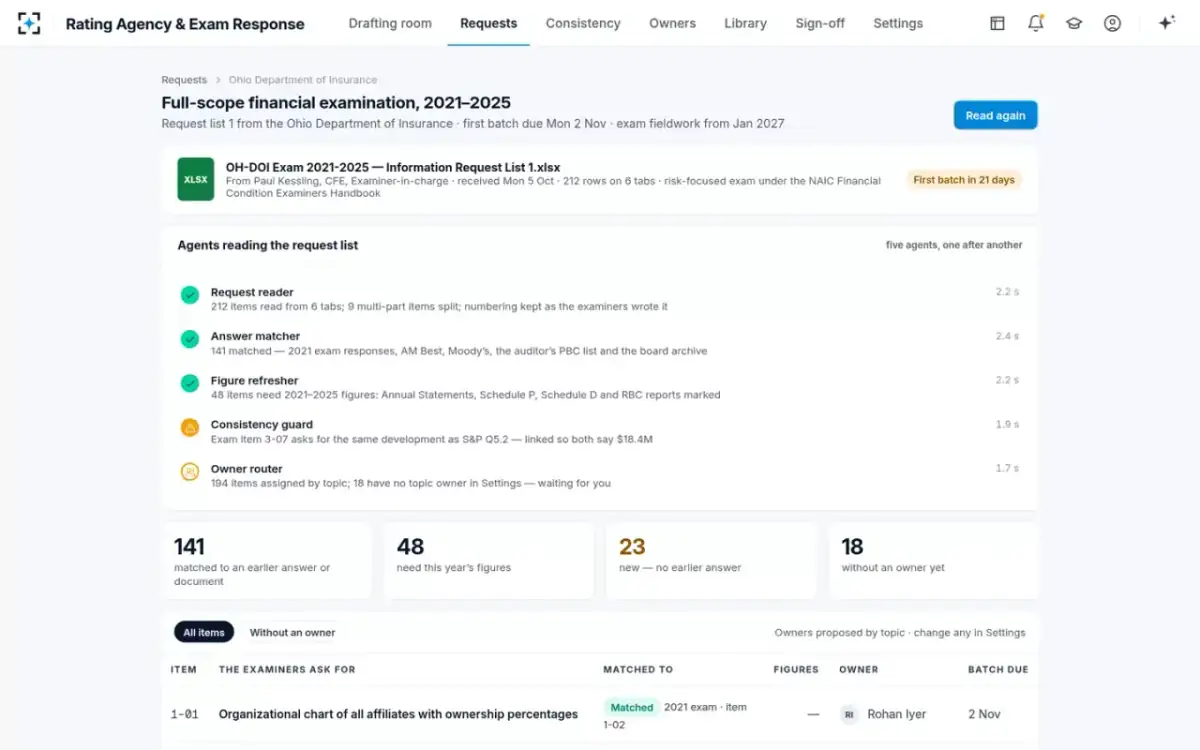Viewport: 1200px width, 750px height.
Task: Open the Settings tab
Action: (x=898, y=23)
